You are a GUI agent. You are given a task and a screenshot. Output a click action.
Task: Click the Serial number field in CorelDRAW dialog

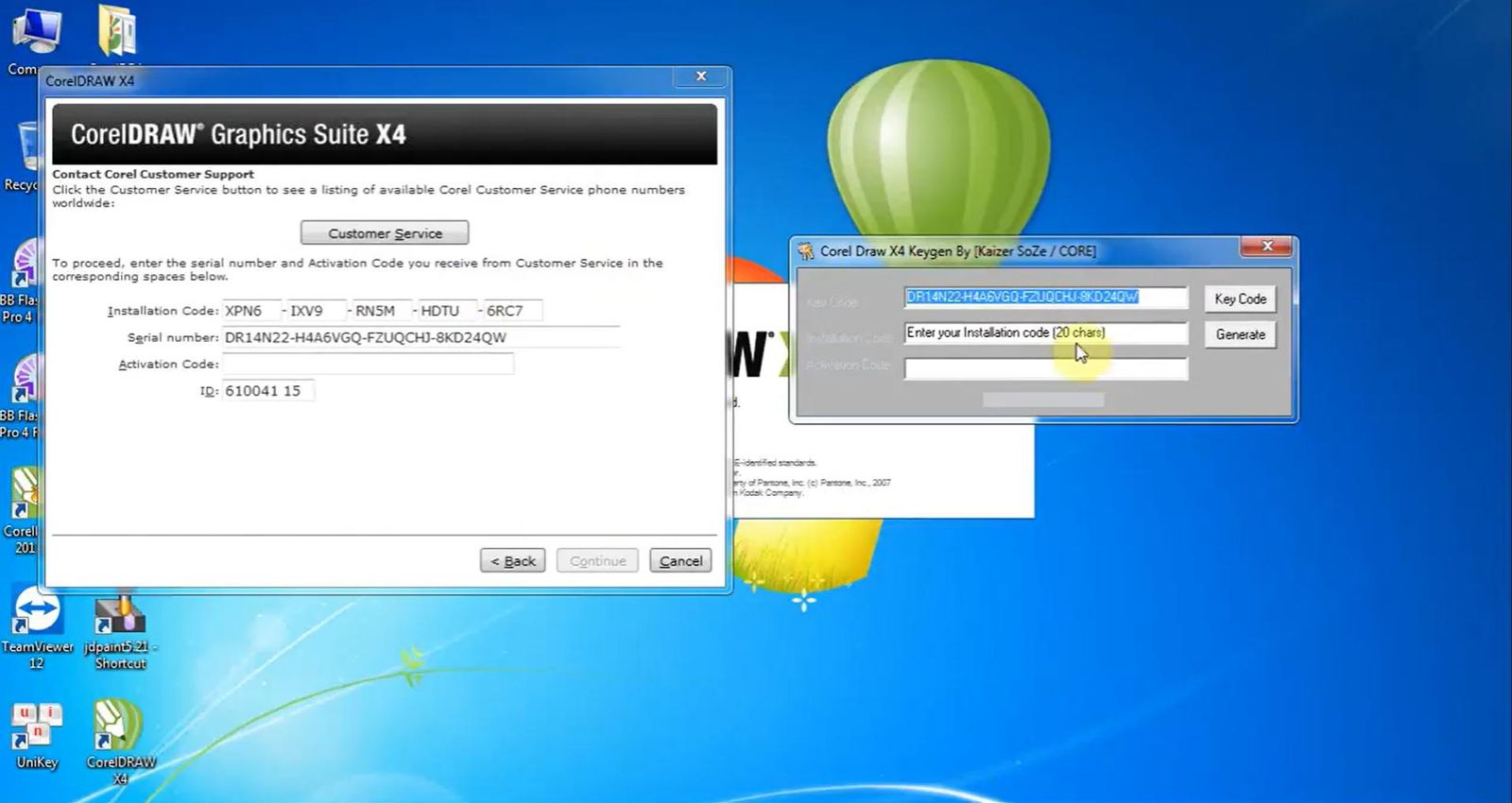421,337
